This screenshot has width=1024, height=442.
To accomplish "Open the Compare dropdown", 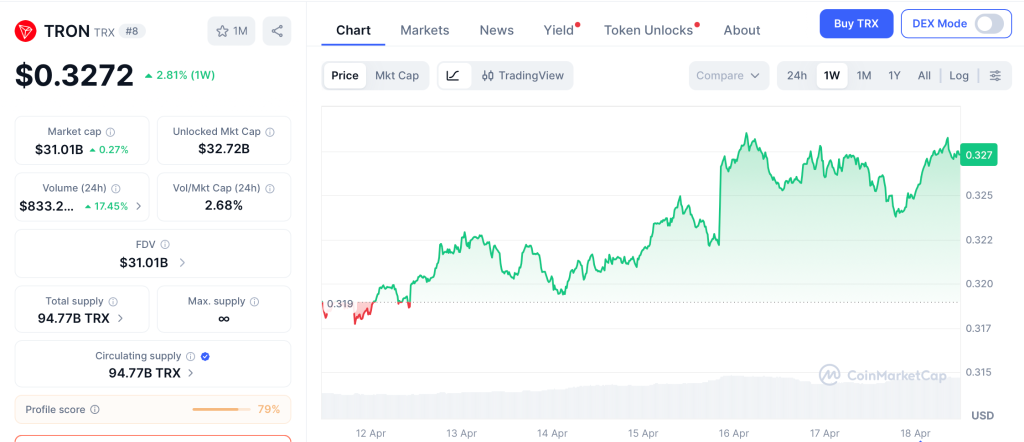I will (728, 76).
